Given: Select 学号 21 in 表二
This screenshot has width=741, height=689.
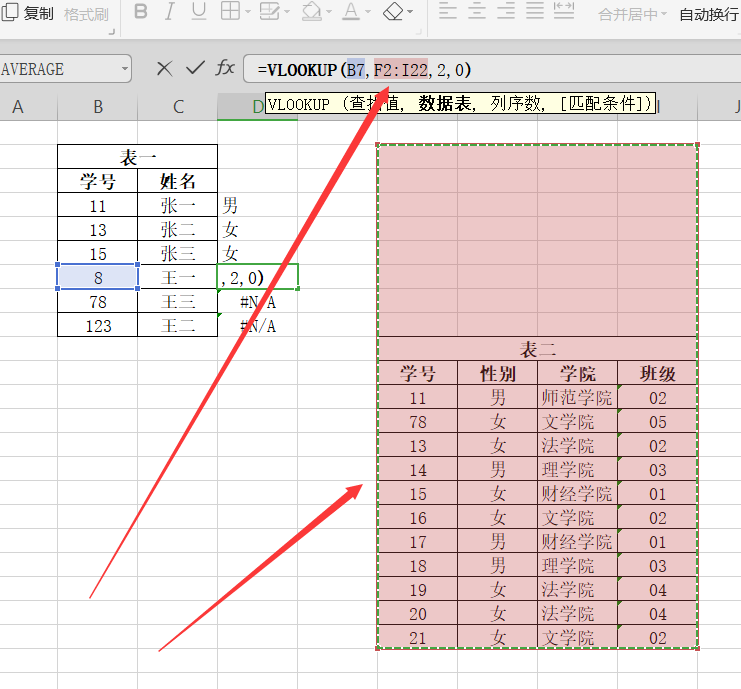Looking at the screenshot, I should click(418, 637).
